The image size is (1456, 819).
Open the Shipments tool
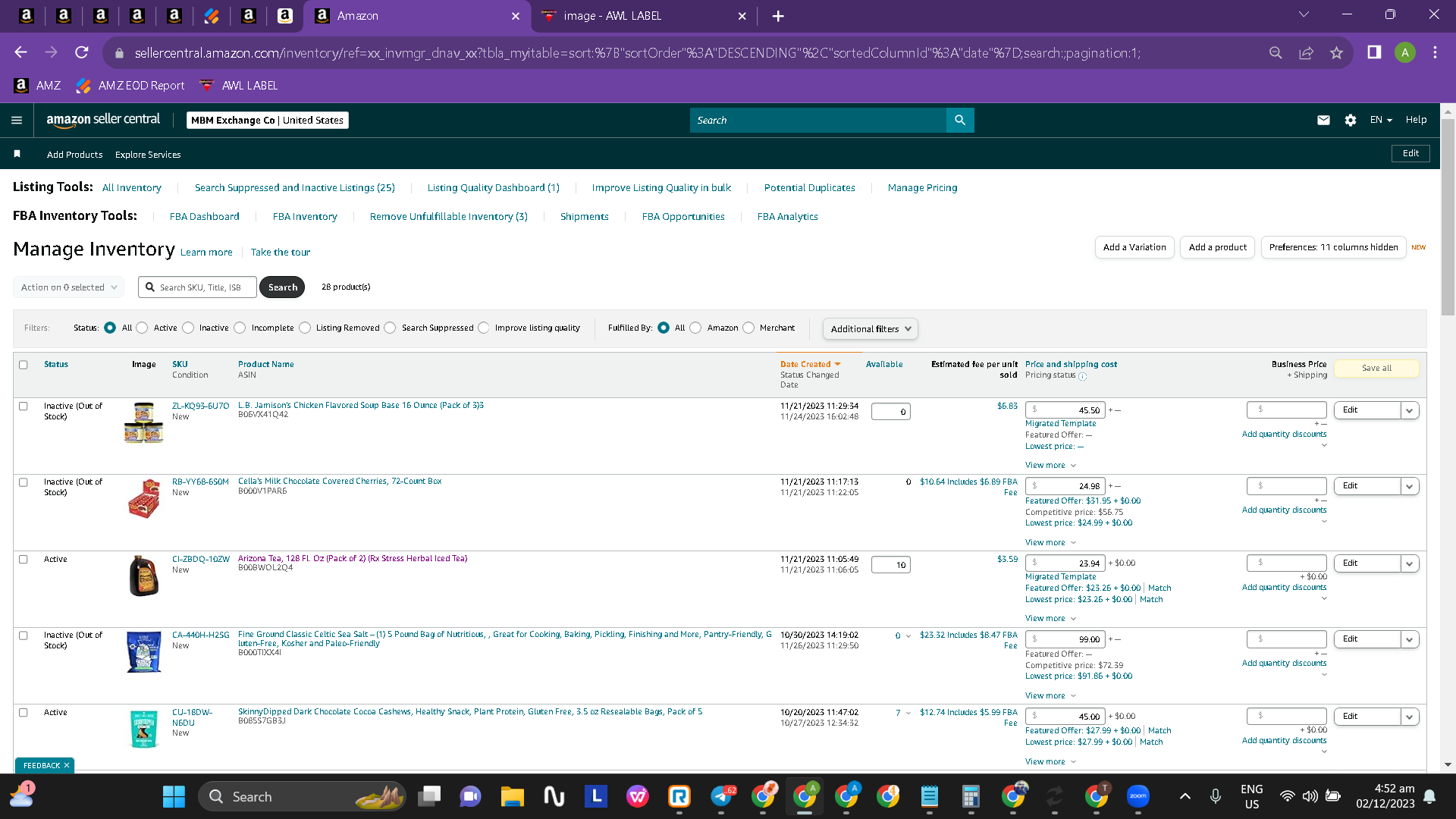coord(585,217)
